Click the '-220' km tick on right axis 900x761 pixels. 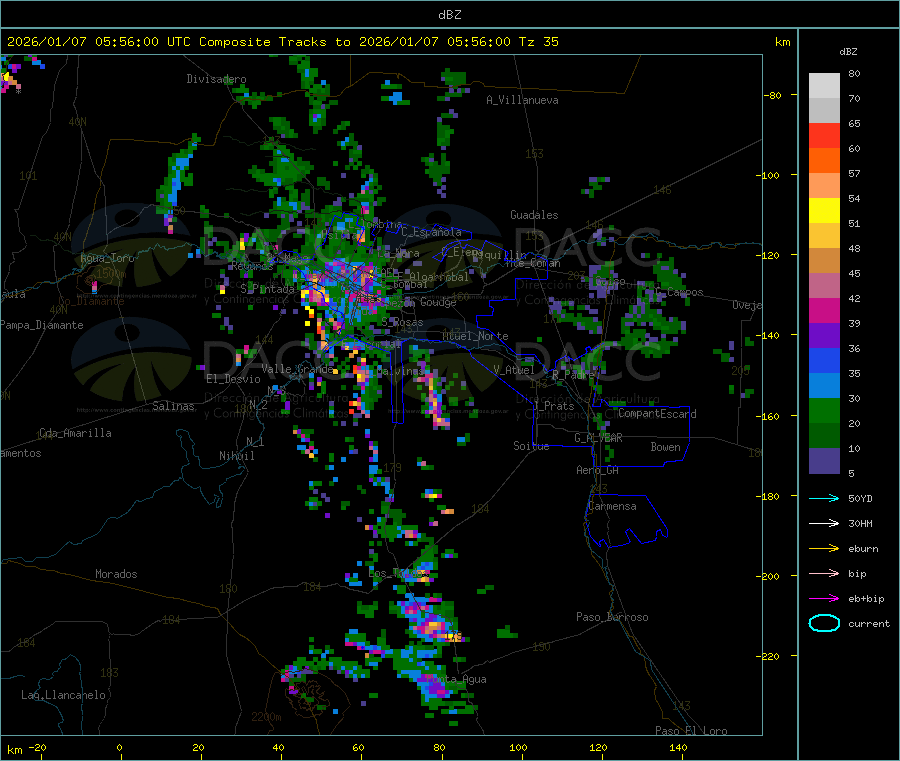[768, 656]
